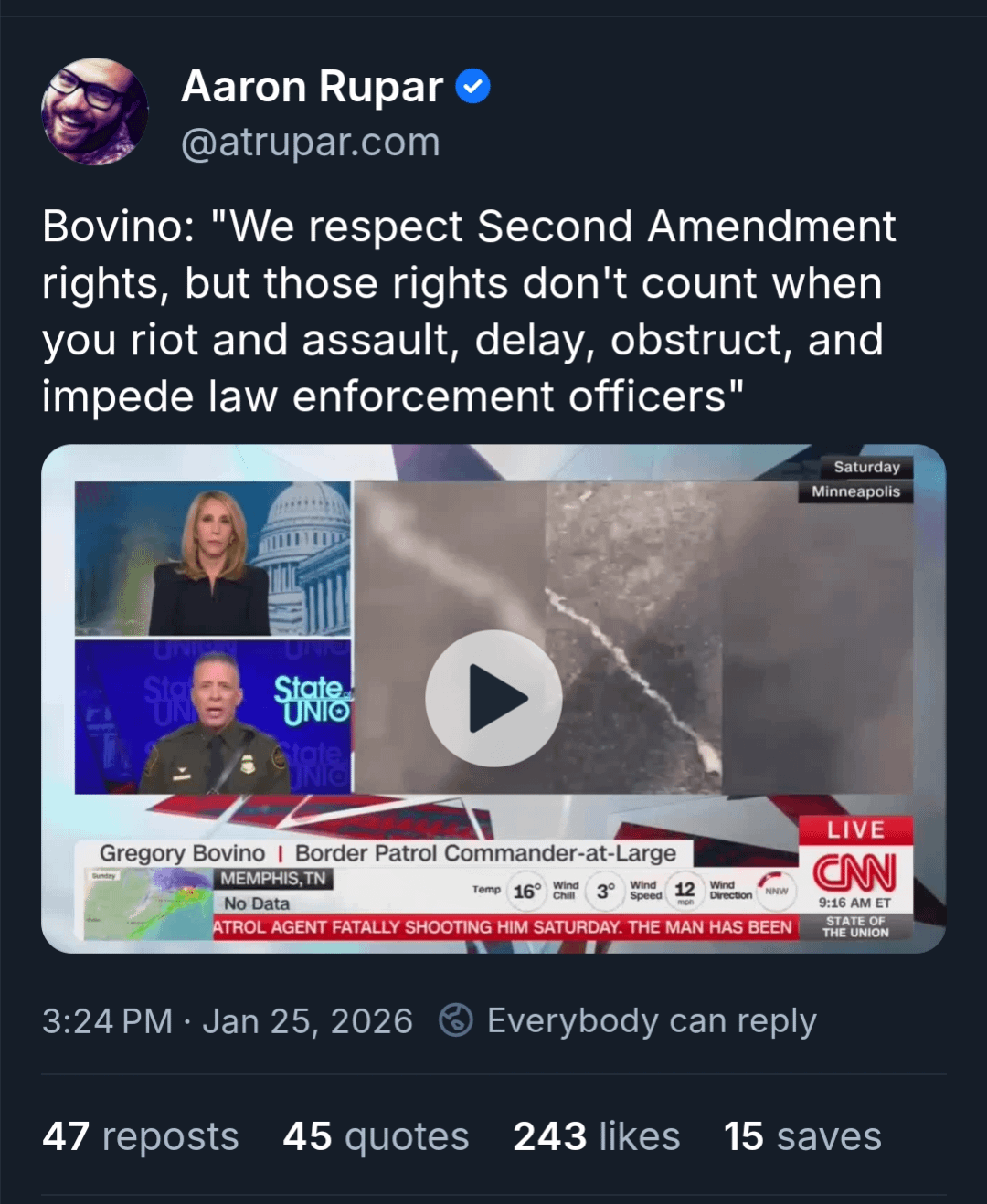Open Aaron Rupar's profile avatar
Screen dimensions: 987x1204
95,111
